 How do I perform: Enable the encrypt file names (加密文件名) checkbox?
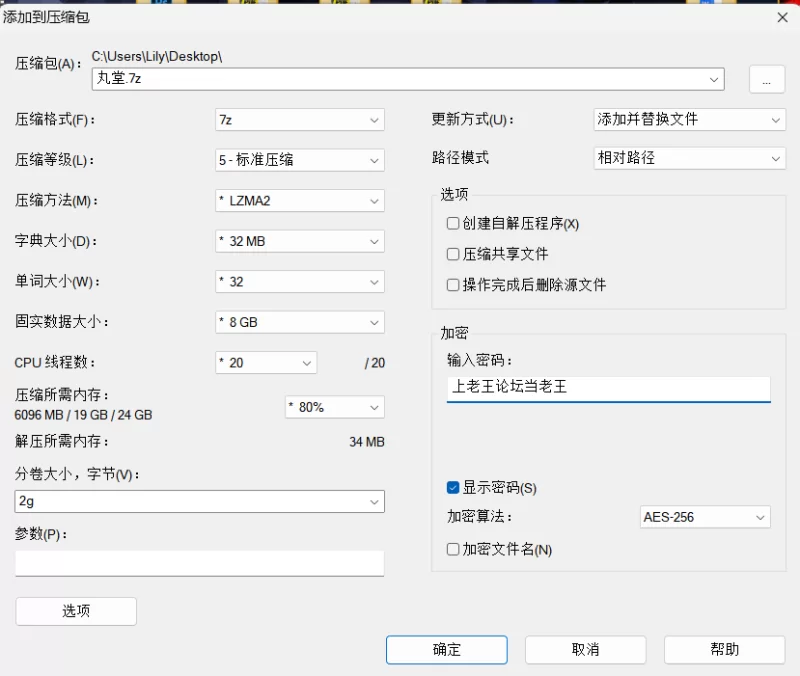(x=453, y=549)
